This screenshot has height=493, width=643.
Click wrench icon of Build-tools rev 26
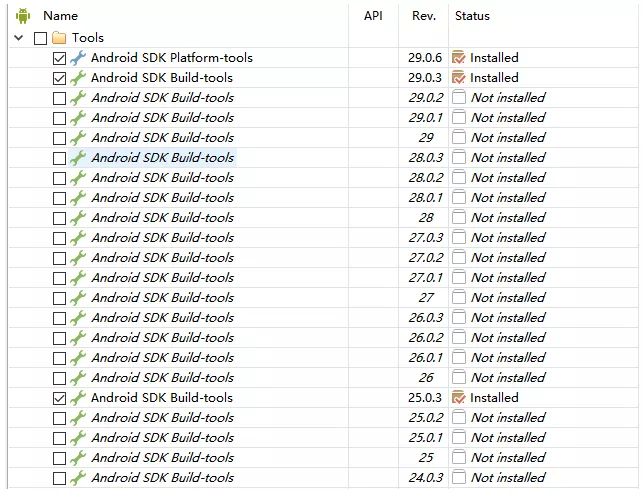coord(78,378)
